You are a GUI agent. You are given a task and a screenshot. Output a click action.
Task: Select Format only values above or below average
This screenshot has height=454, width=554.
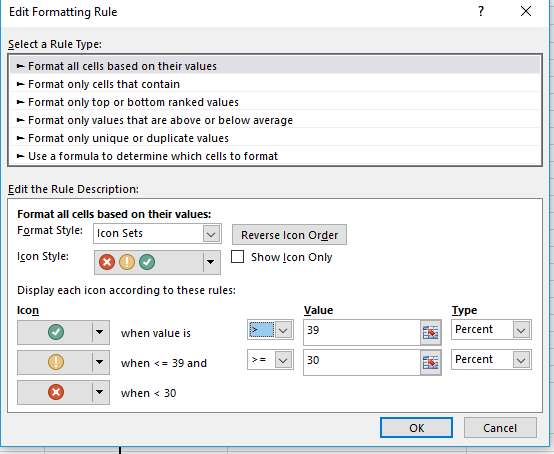275,120
